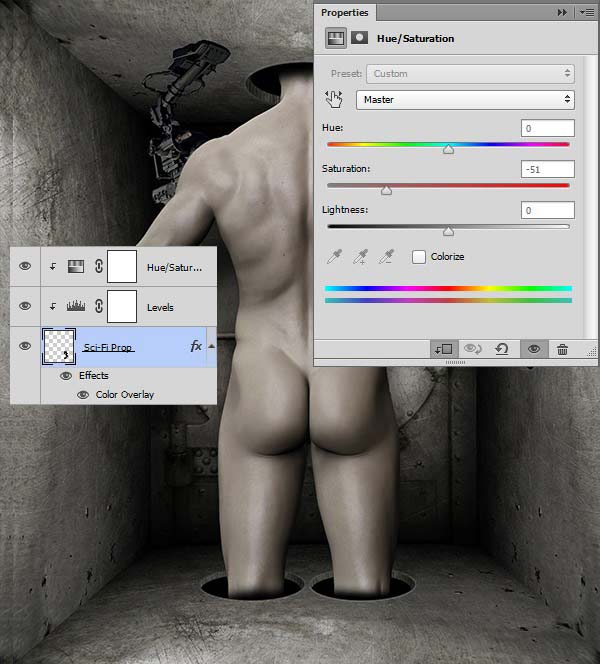Select the subtract-from-sample eyedropper tool
This screenshot has width=600, height=664.
[x=387, y=256]
